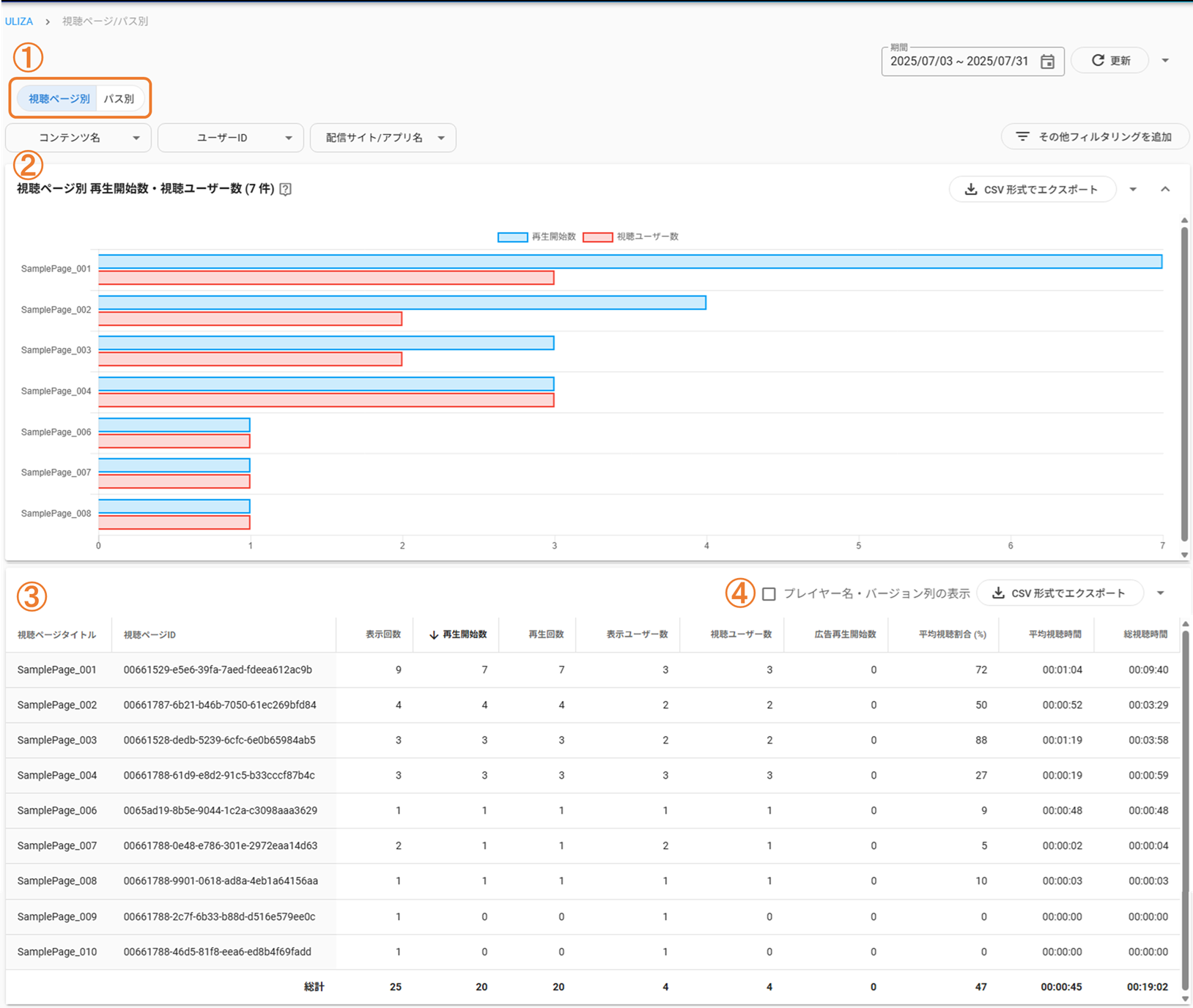1193x1008 pixels.
Task: Sort by 表示ユーザー数 column header
Action: (x=637, y=634)
